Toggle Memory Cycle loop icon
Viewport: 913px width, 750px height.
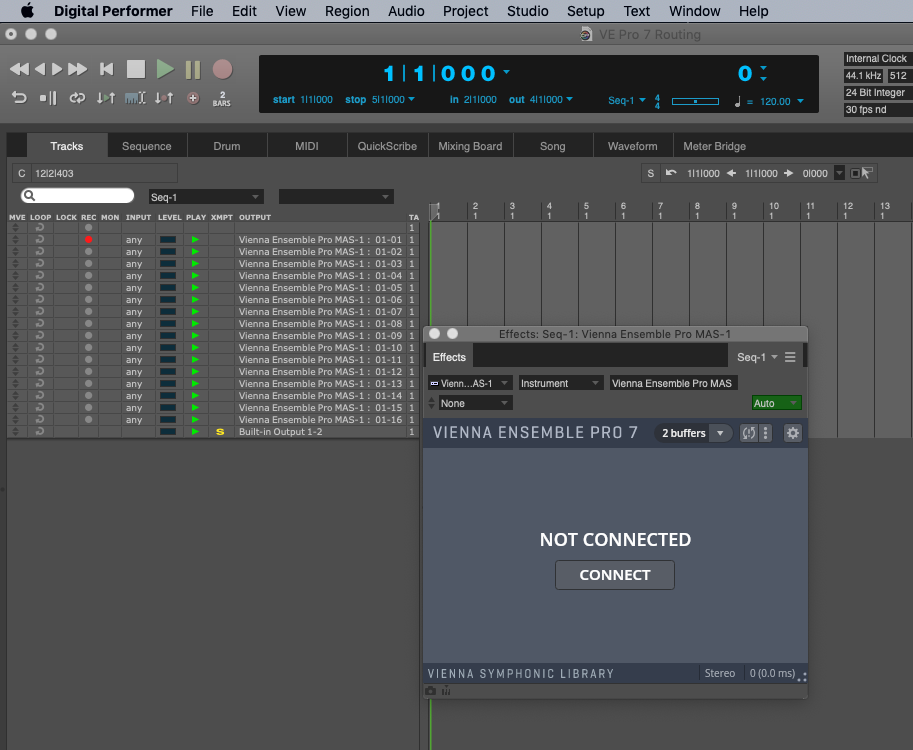coord(77,98)
